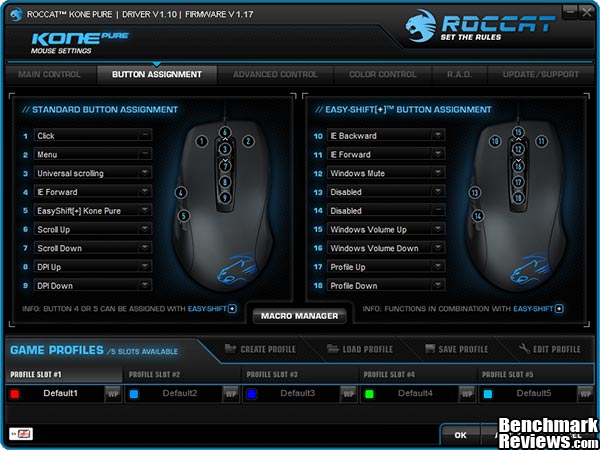Click the Easy-Shift plus icon in right info line
Viewport: 600px width, 450px height.
pos(559,308)
